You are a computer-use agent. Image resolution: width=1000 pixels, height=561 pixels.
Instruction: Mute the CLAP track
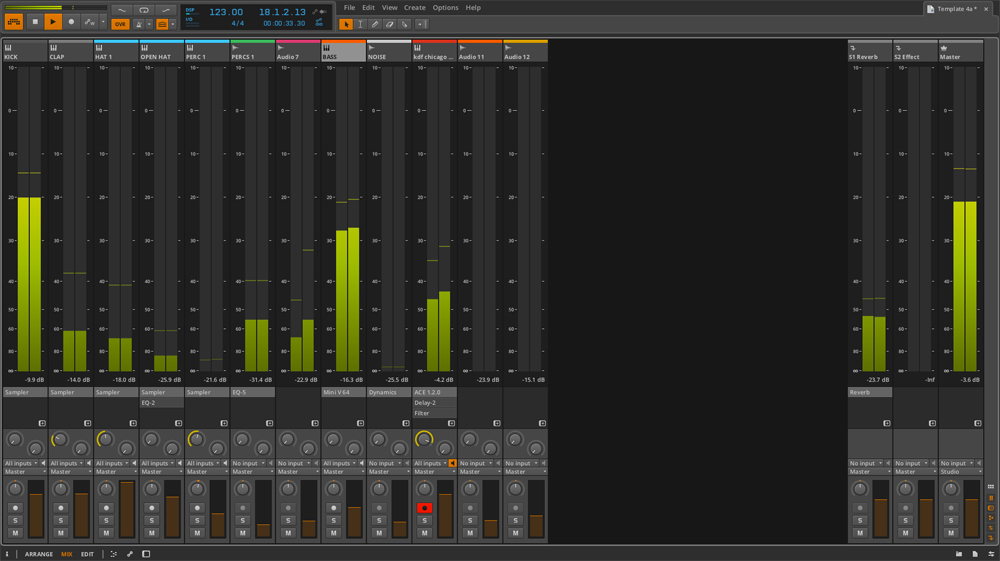click(x=61, y=533)
